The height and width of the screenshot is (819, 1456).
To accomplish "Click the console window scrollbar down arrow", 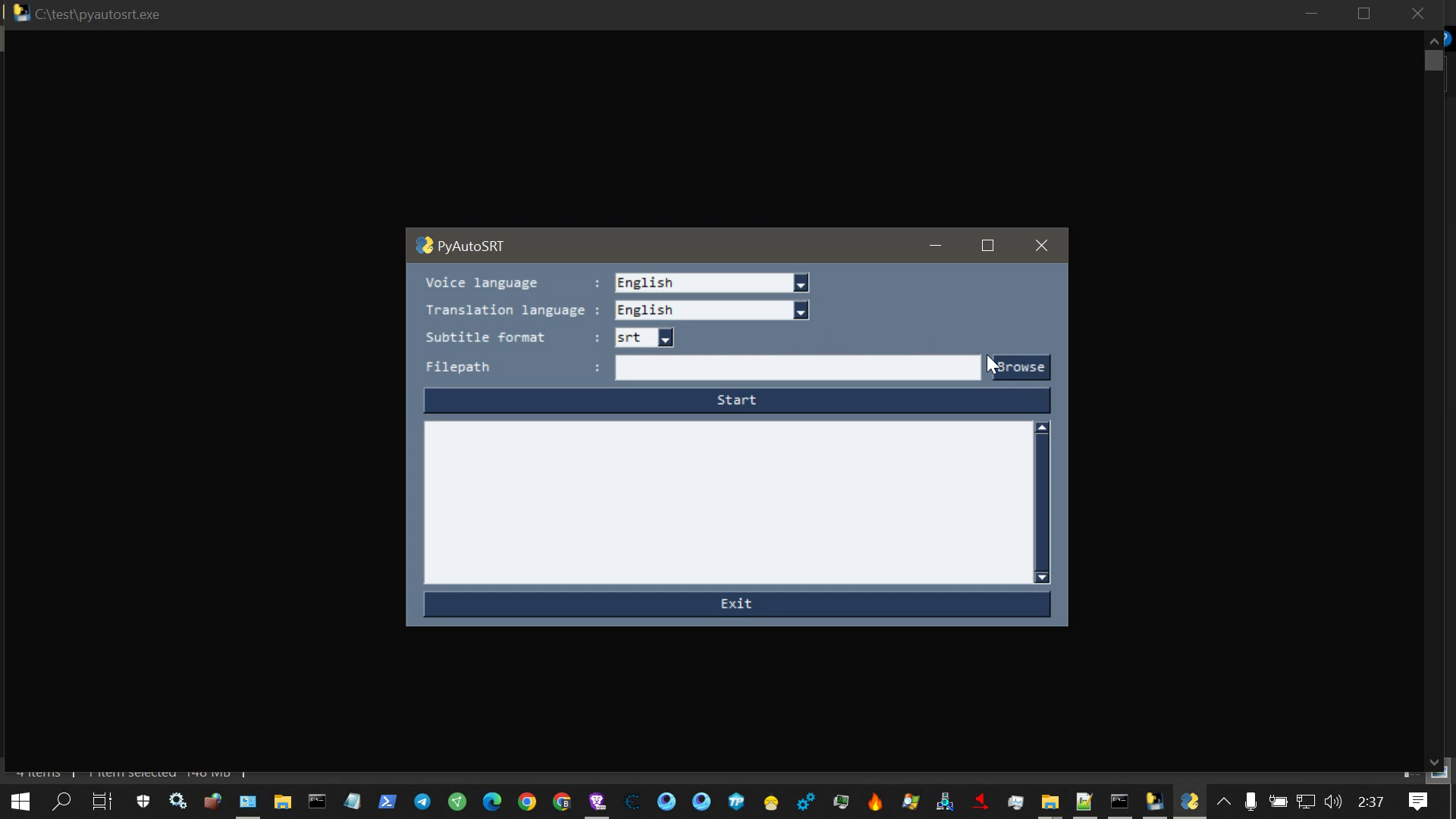I will (1433, 762).
